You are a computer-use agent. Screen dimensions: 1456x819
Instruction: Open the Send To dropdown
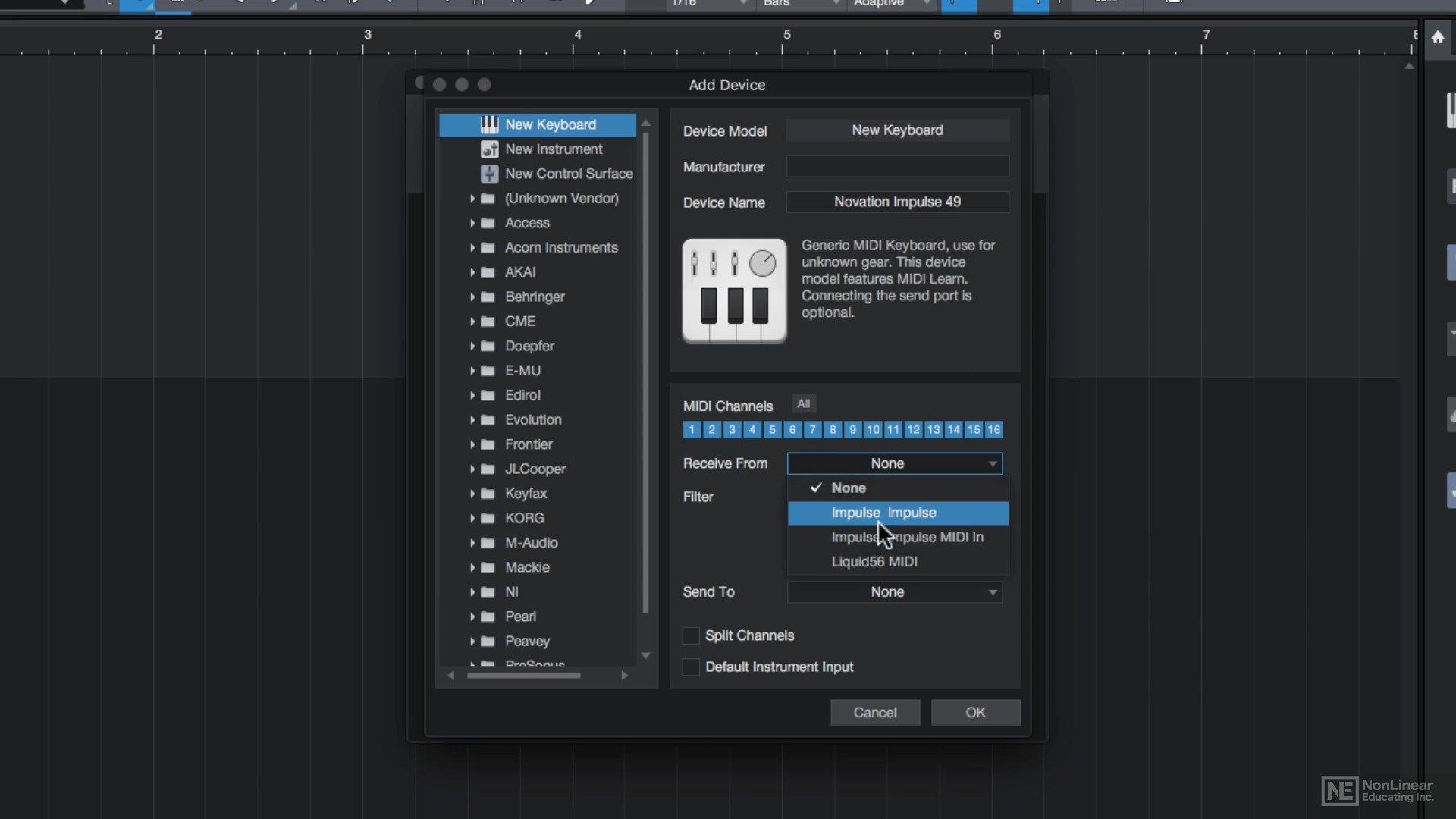tap(893, 591)
